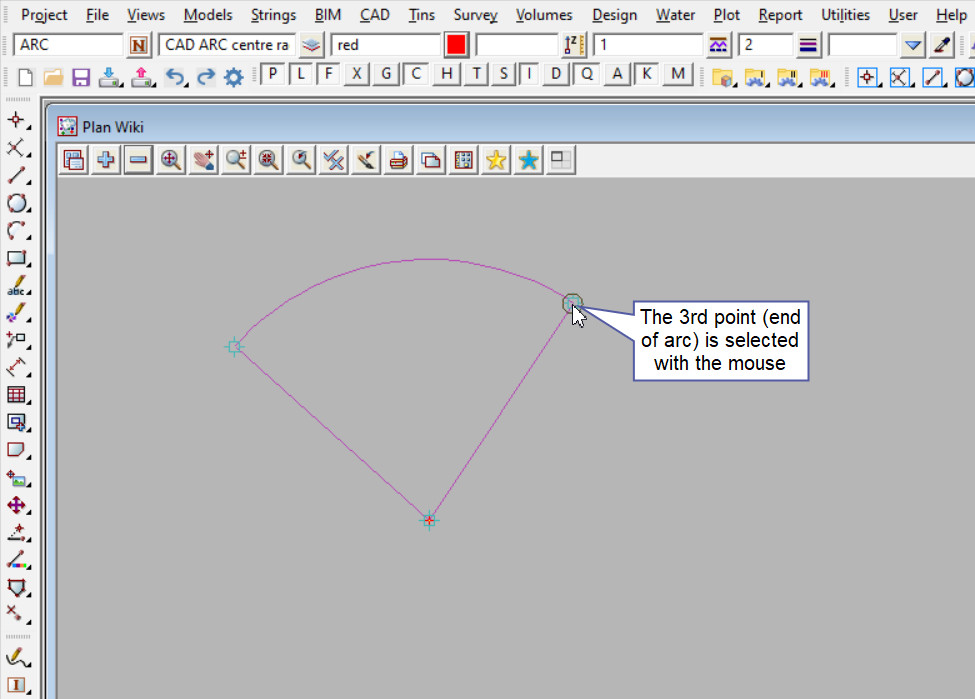Click the undo arrow icon

tap(174, 77)
